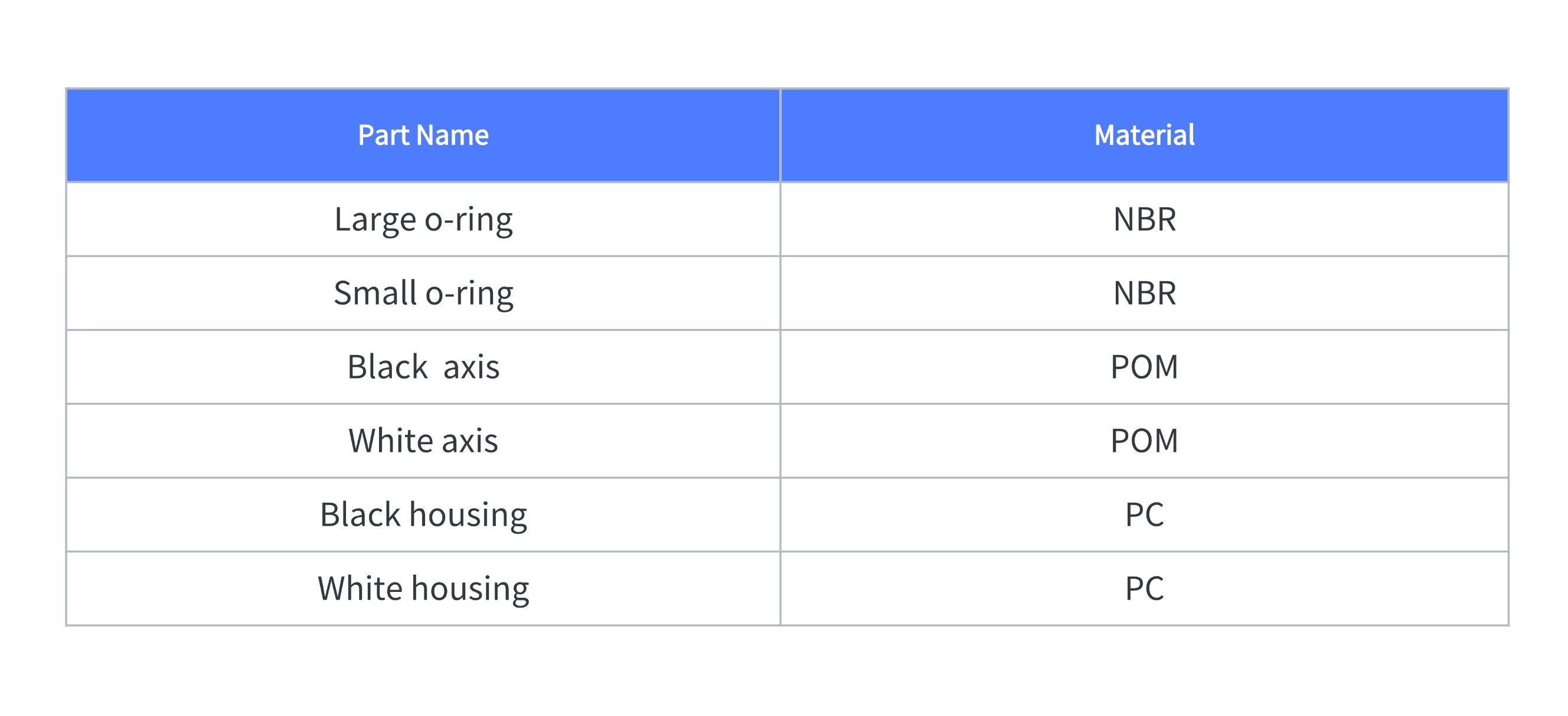Image resolution: width=1568 pixels, height=716 pixels.
Task: Click the word Large in first row
Action: click(x=375, y=220)
